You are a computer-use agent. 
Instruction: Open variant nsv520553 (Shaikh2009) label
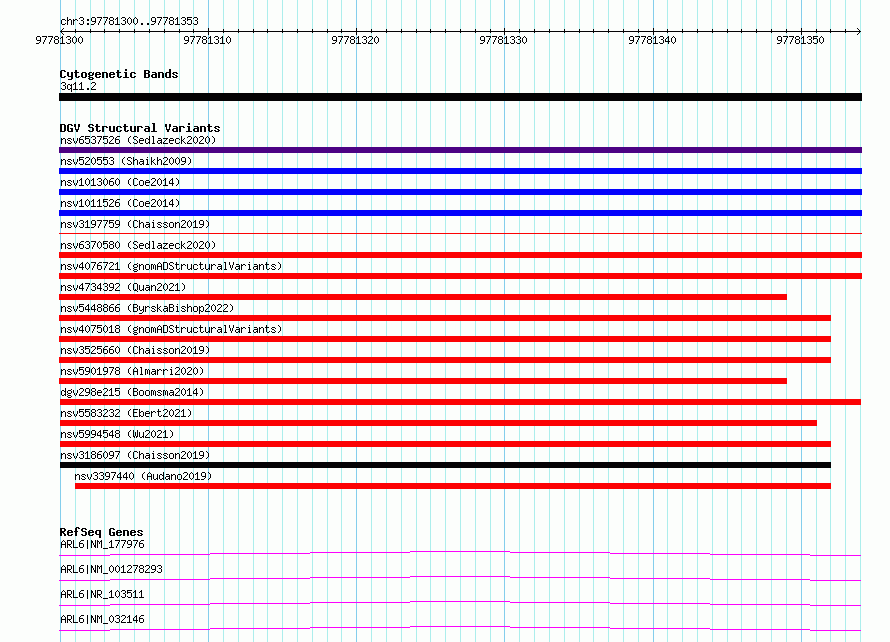[x=126, y=161]
